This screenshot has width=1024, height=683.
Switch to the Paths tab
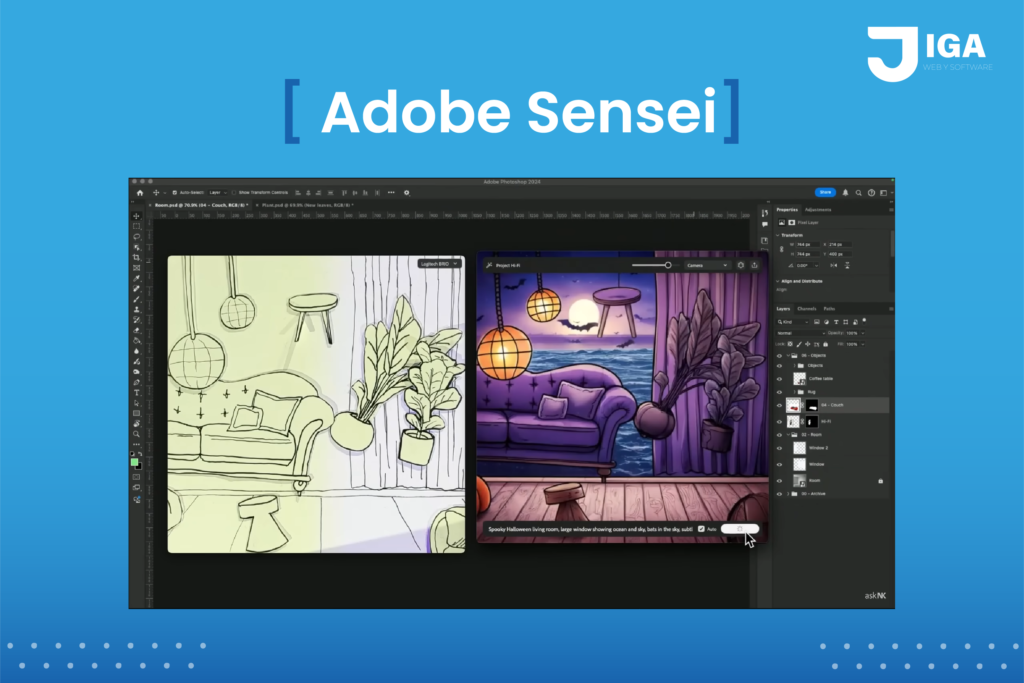(829, 309)
